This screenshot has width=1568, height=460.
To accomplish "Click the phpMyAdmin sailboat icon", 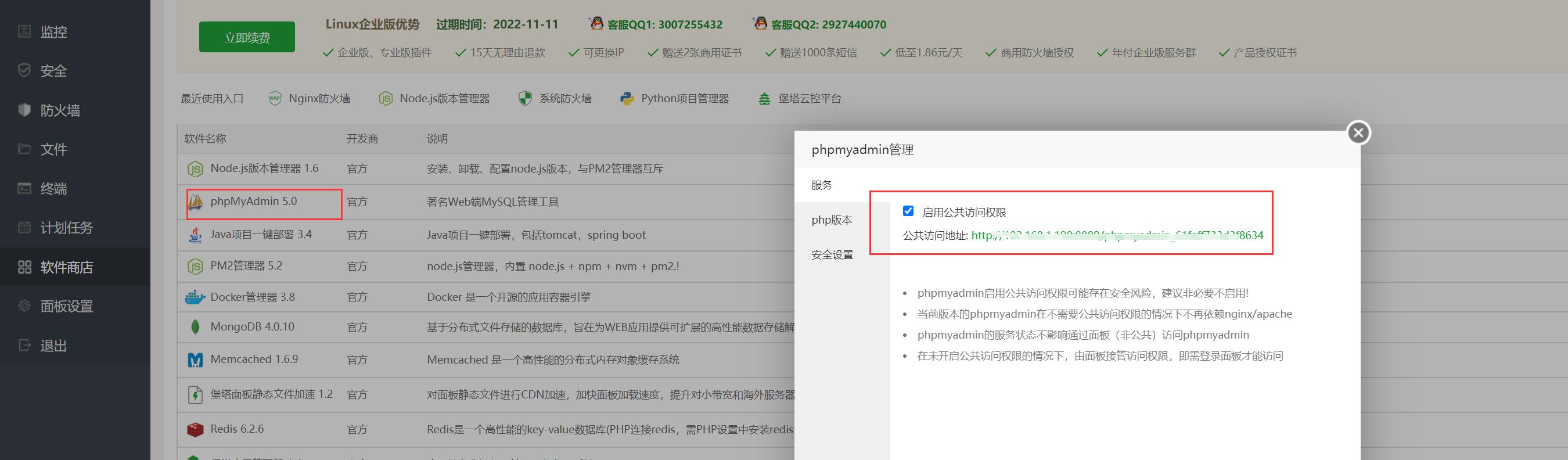I will coord(195,202).
